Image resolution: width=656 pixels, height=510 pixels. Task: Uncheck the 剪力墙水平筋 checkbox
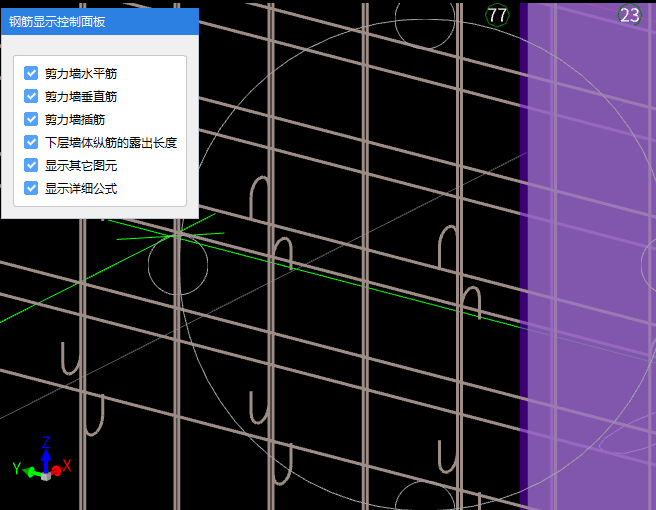pos(31,73)
